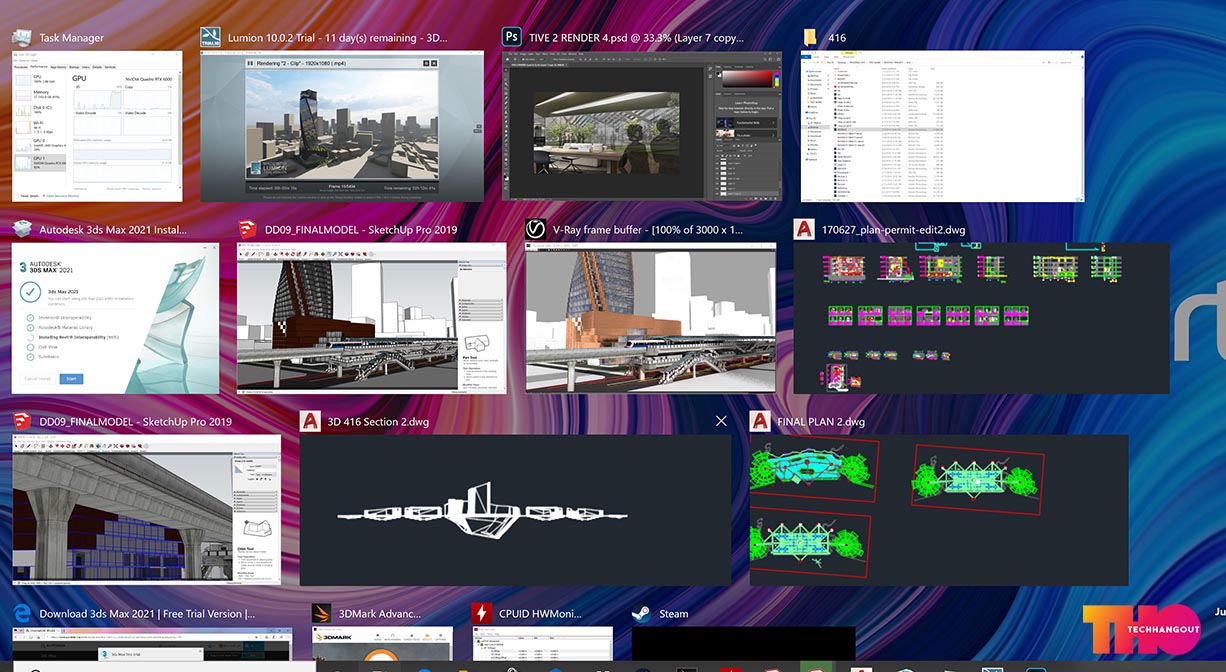The height and width of the screenshot is (672, 1226).
Task: Click the blue Start button in 3ds Max installer
Action: pos(71,379)
